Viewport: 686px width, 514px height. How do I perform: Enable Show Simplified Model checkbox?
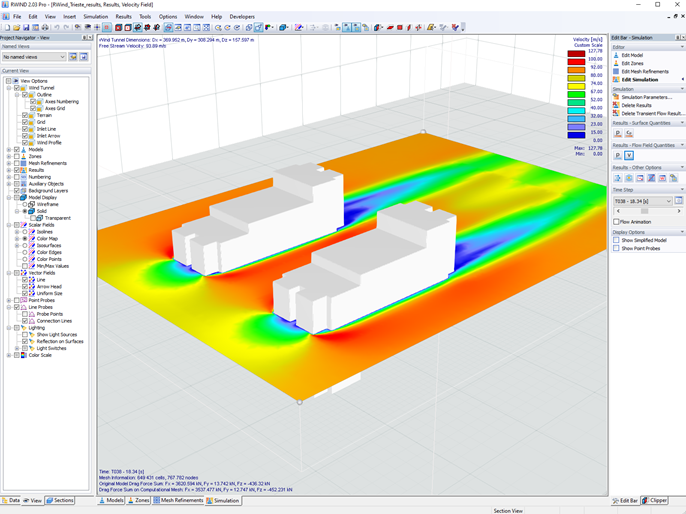pos(616,240)
